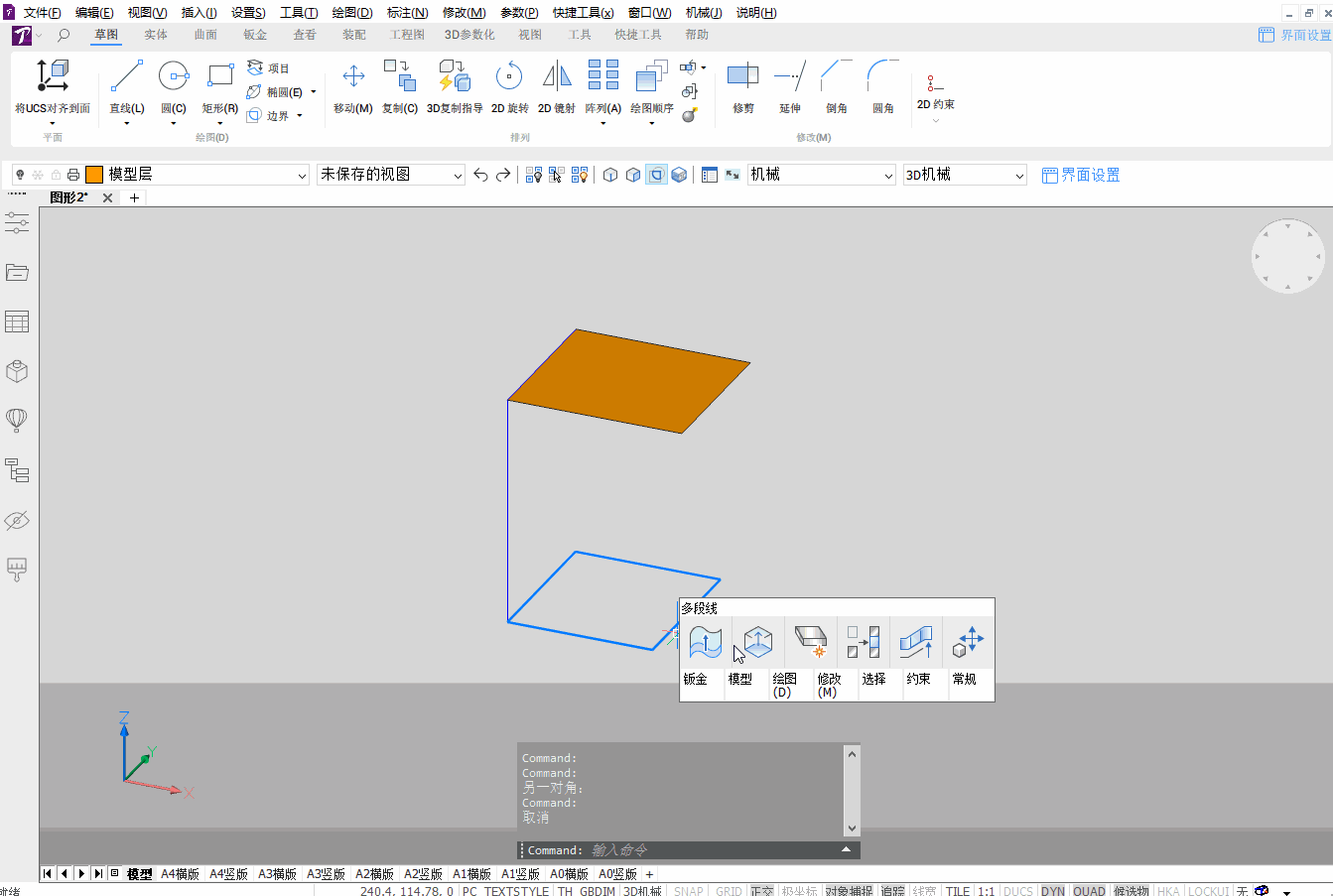Switch to the A4横版 layout tab

[x=181, y=874]
